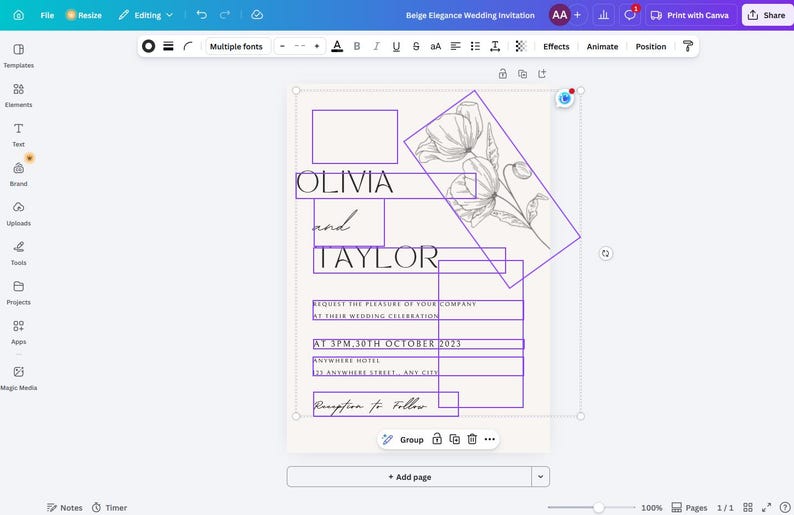Delete the selection with the trash icon
Image resolution: width=794 pixels, height=515 pixels.
pyautogui.click(x=472, y=439)
